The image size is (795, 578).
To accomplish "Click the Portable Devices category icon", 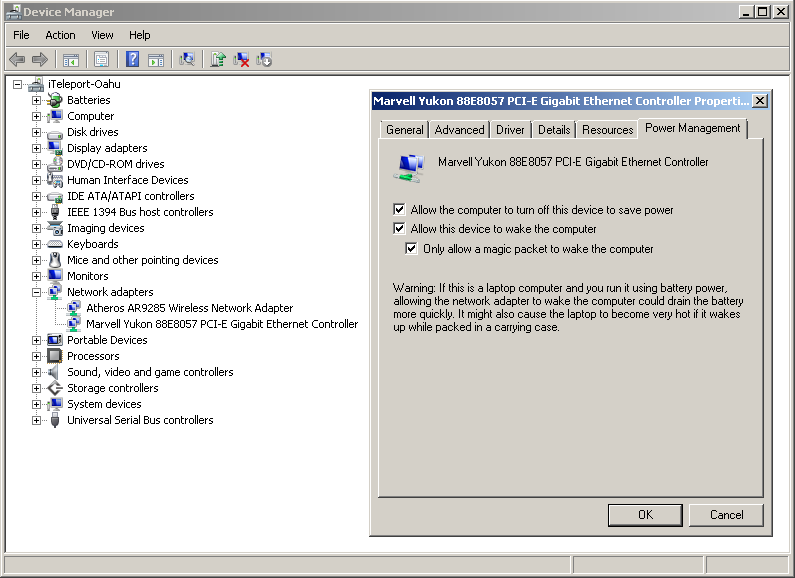I will (x=55, y=340).
